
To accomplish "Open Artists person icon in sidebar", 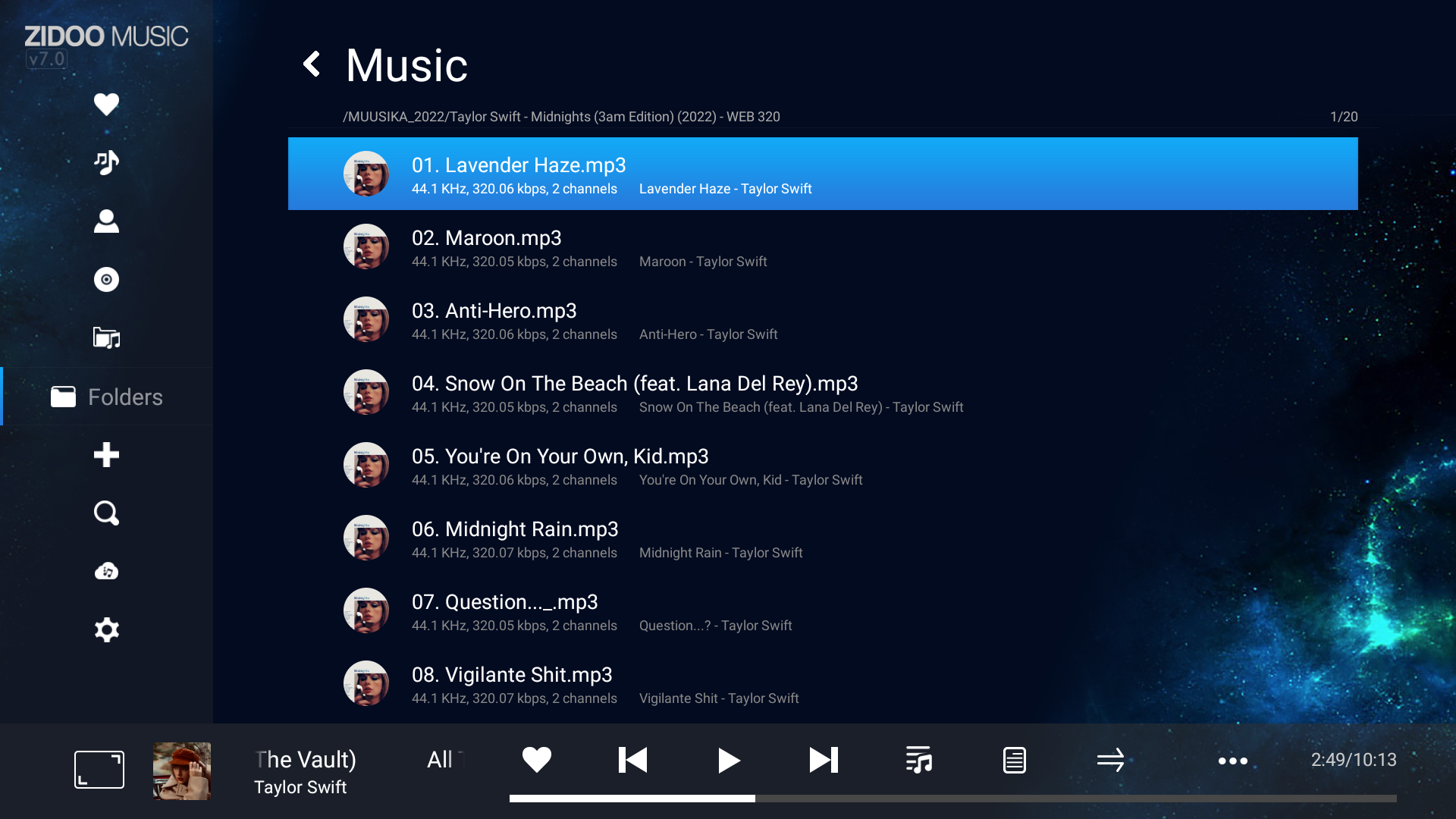I will coord(106,221).
